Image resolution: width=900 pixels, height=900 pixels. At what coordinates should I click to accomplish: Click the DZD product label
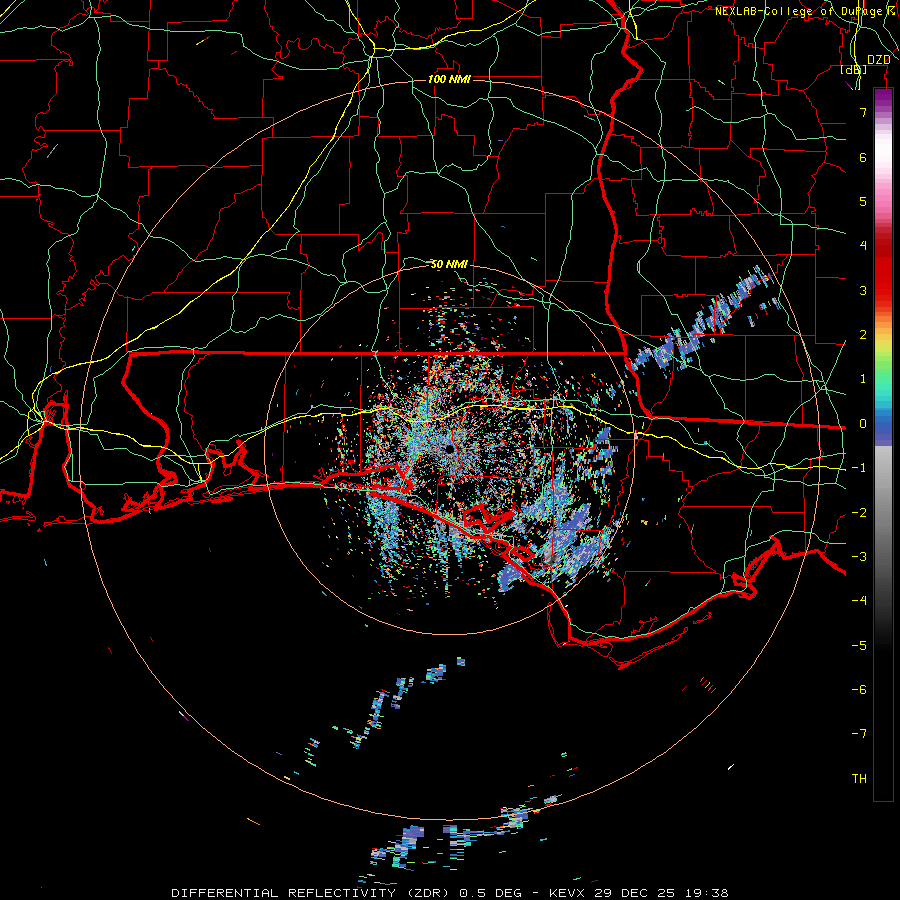879,60
